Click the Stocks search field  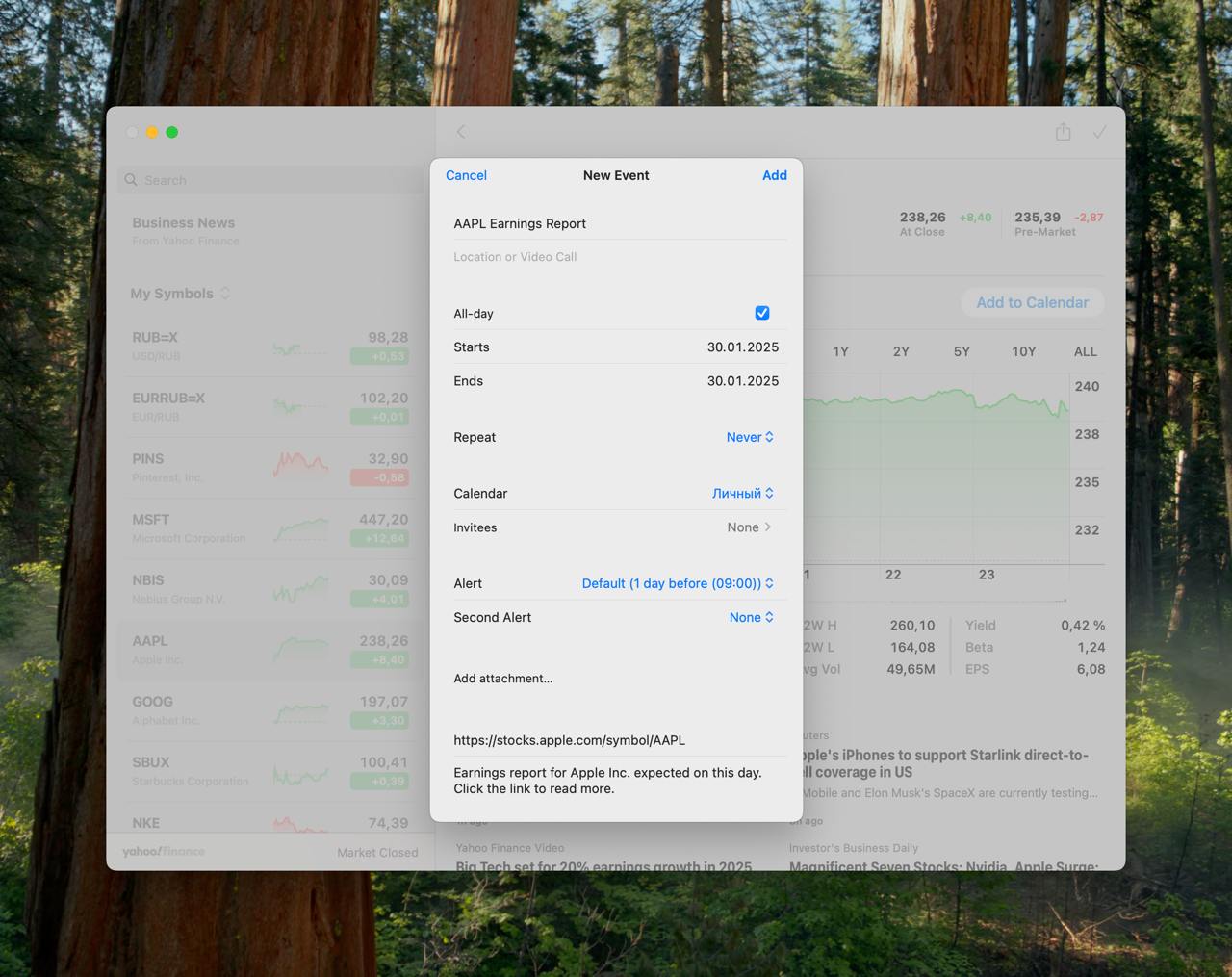pyautogui.click(x=271, y=180)
